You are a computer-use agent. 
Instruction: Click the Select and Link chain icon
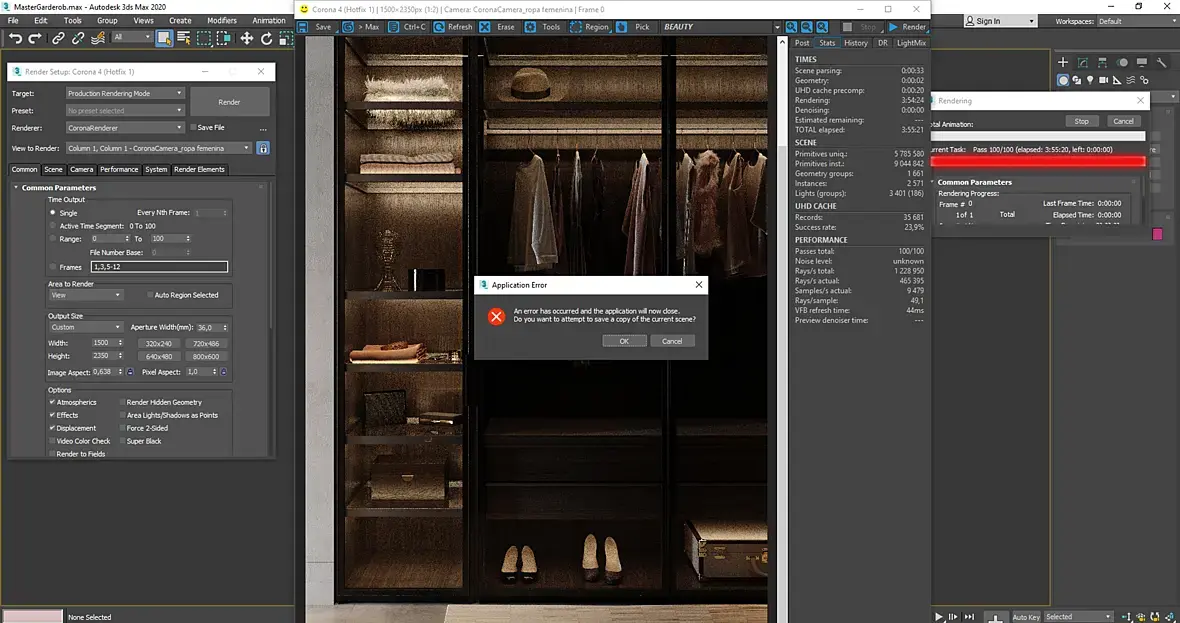click(58, 38)
